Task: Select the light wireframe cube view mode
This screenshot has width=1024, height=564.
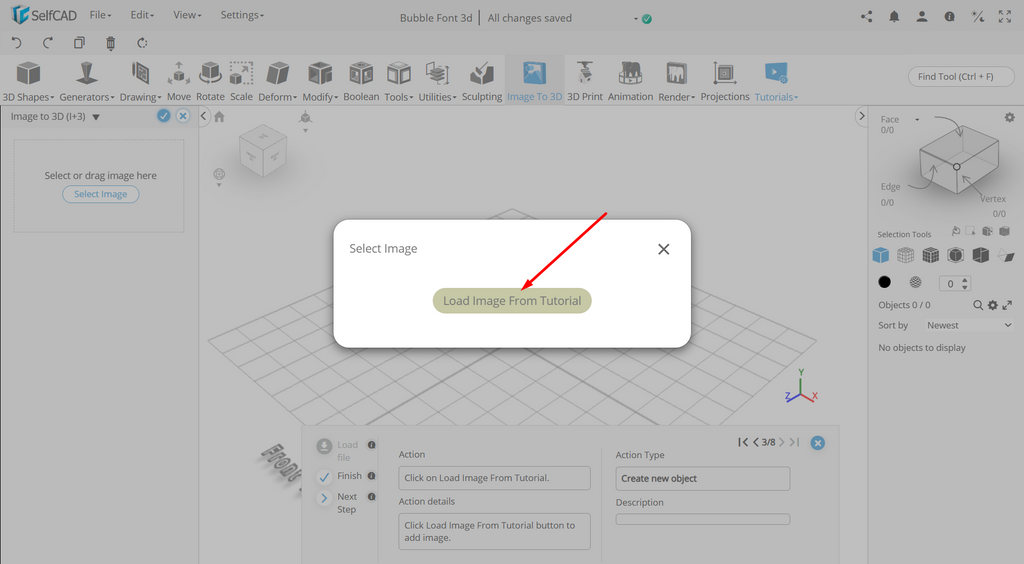Action: [905, 255]
